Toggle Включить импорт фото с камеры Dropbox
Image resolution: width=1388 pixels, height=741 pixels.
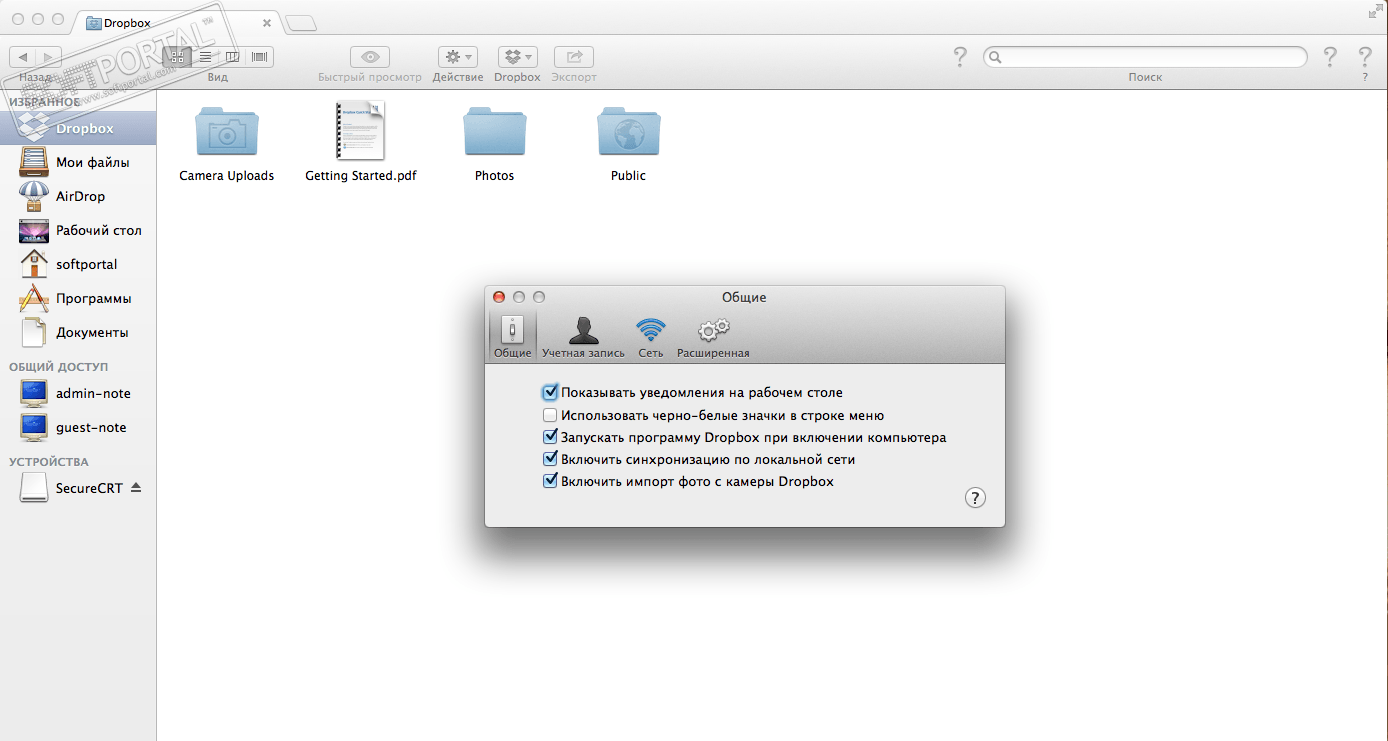[x=550, y=481]
